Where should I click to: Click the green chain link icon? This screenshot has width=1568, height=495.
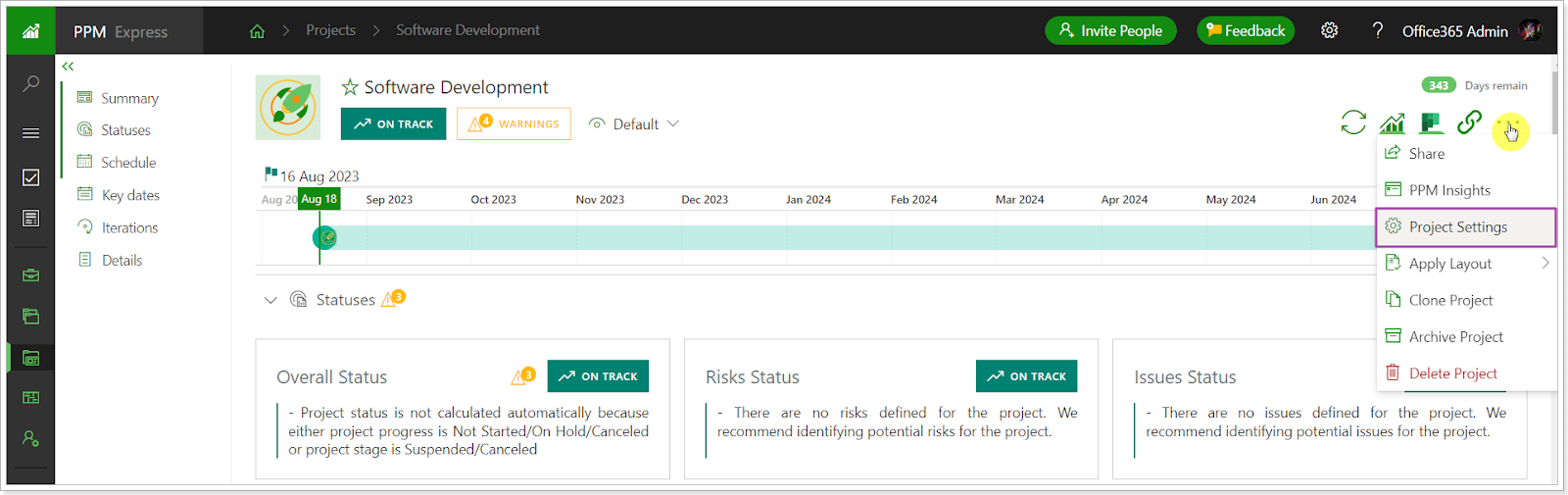1469,123
